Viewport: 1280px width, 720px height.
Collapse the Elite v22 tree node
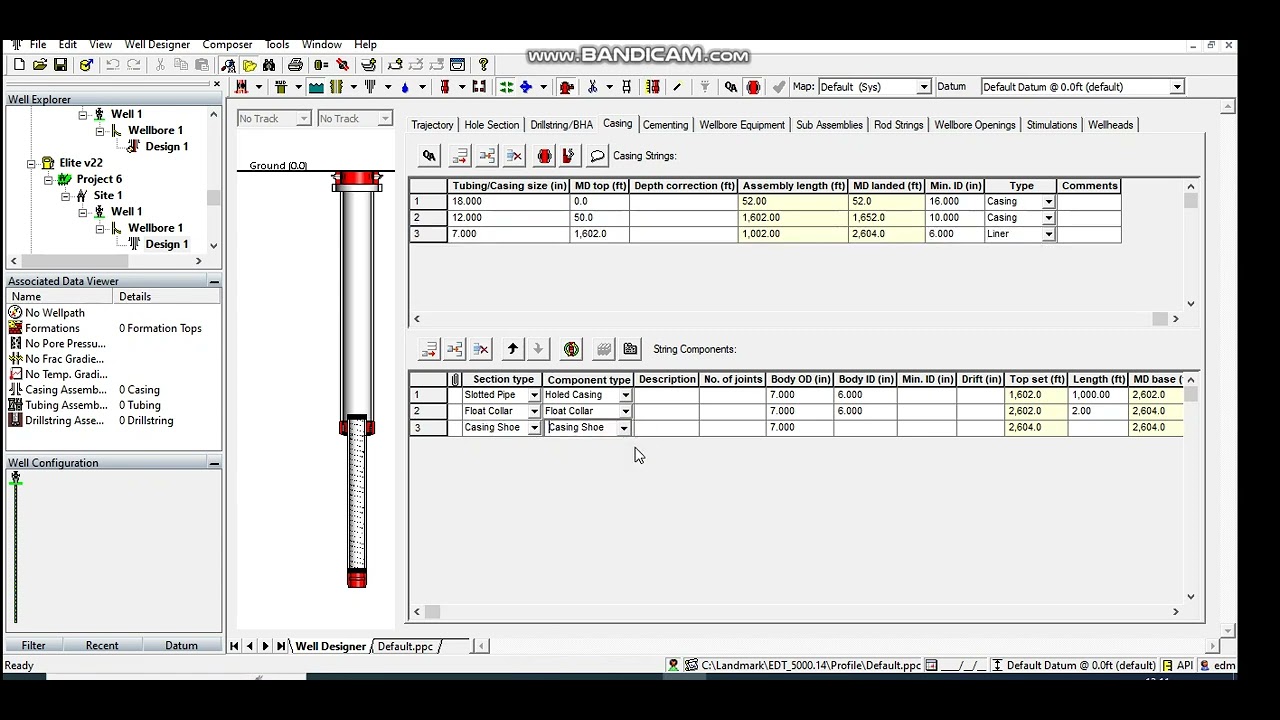[x=32, y=163]
